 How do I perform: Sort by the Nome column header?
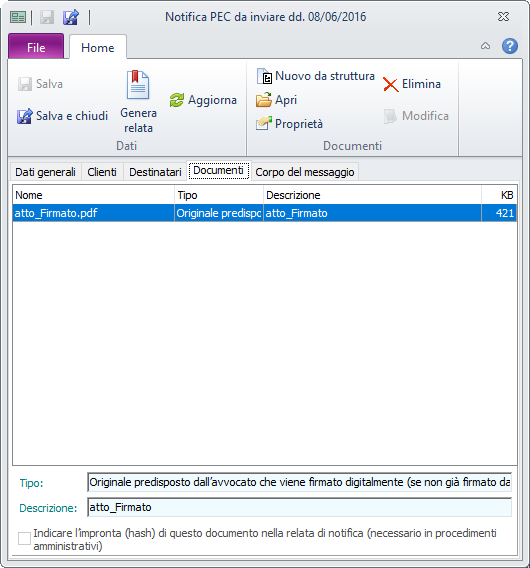tap(93, 195)
